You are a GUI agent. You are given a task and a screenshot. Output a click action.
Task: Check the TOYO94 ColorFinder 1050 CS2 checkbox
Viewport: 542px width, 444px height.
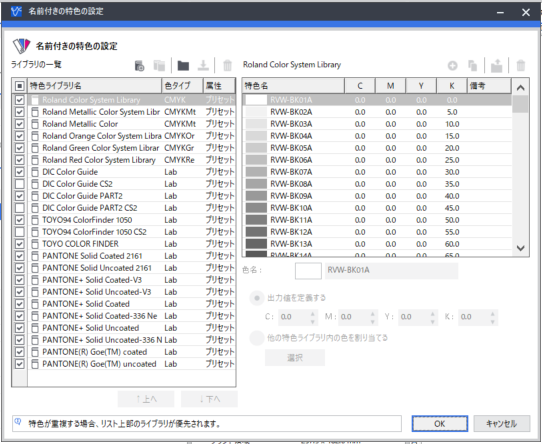tap(20, 232)
